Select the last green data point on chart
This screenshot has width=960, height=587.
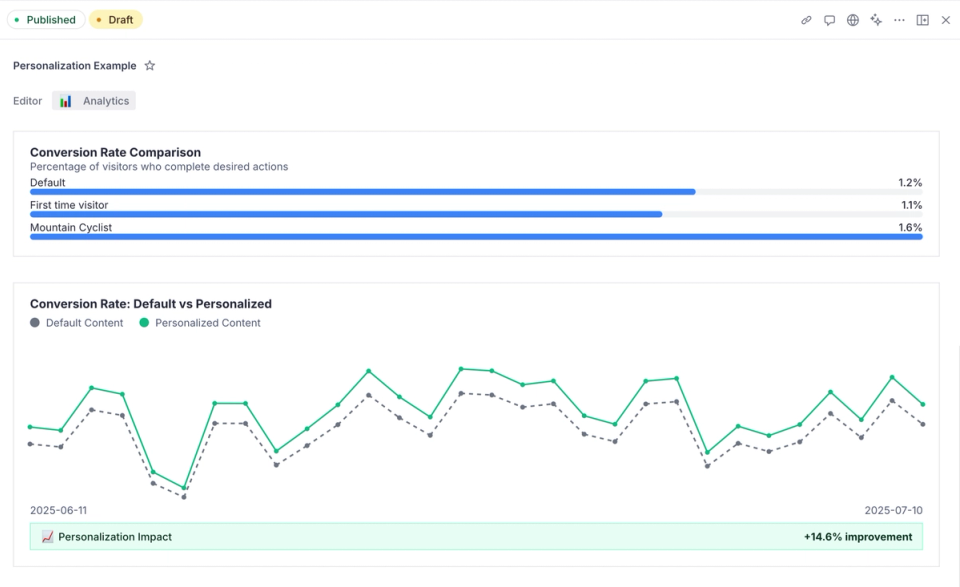(923, 404)
